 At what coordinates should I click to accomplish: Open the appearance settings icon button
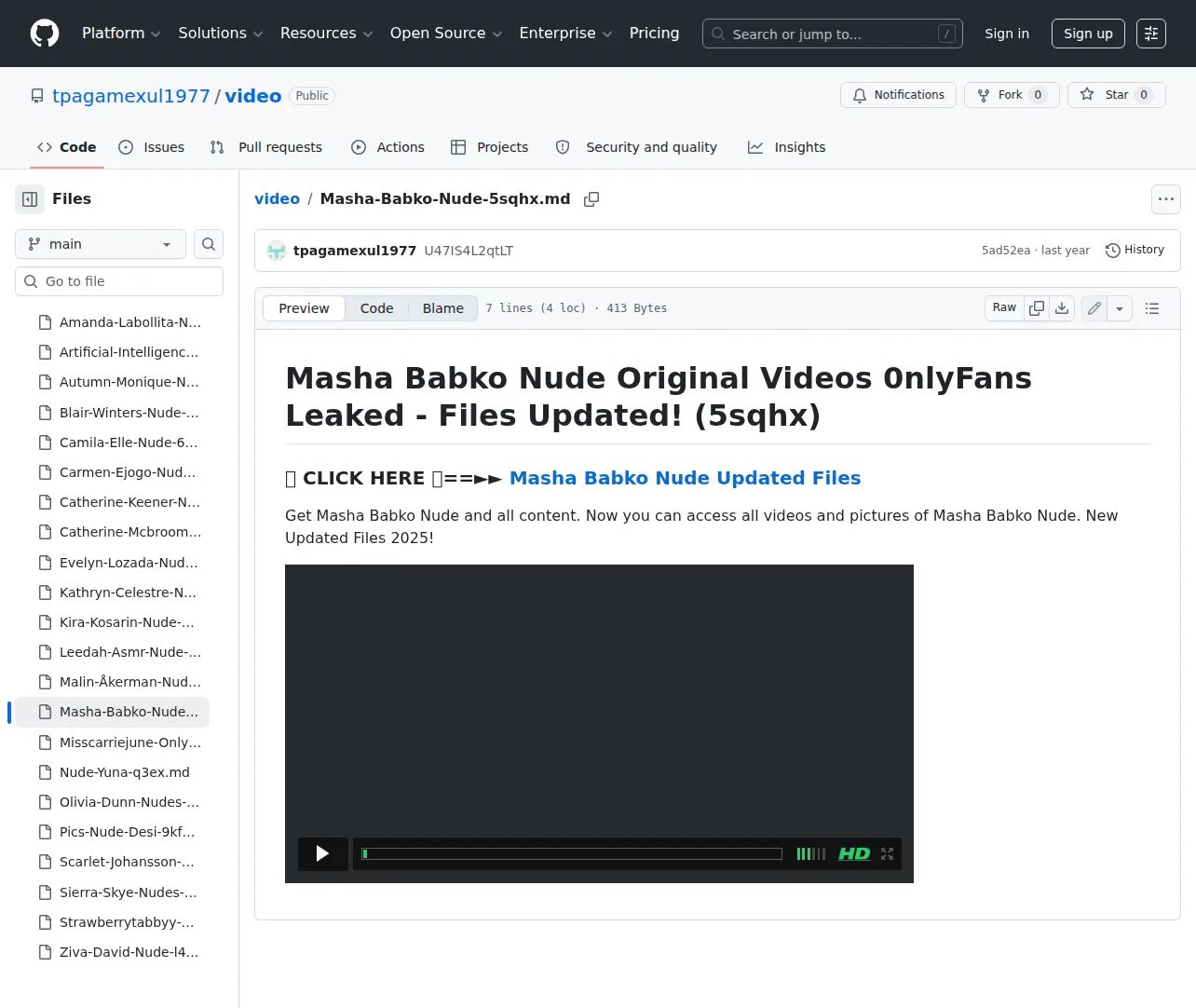coord(1151,34)
